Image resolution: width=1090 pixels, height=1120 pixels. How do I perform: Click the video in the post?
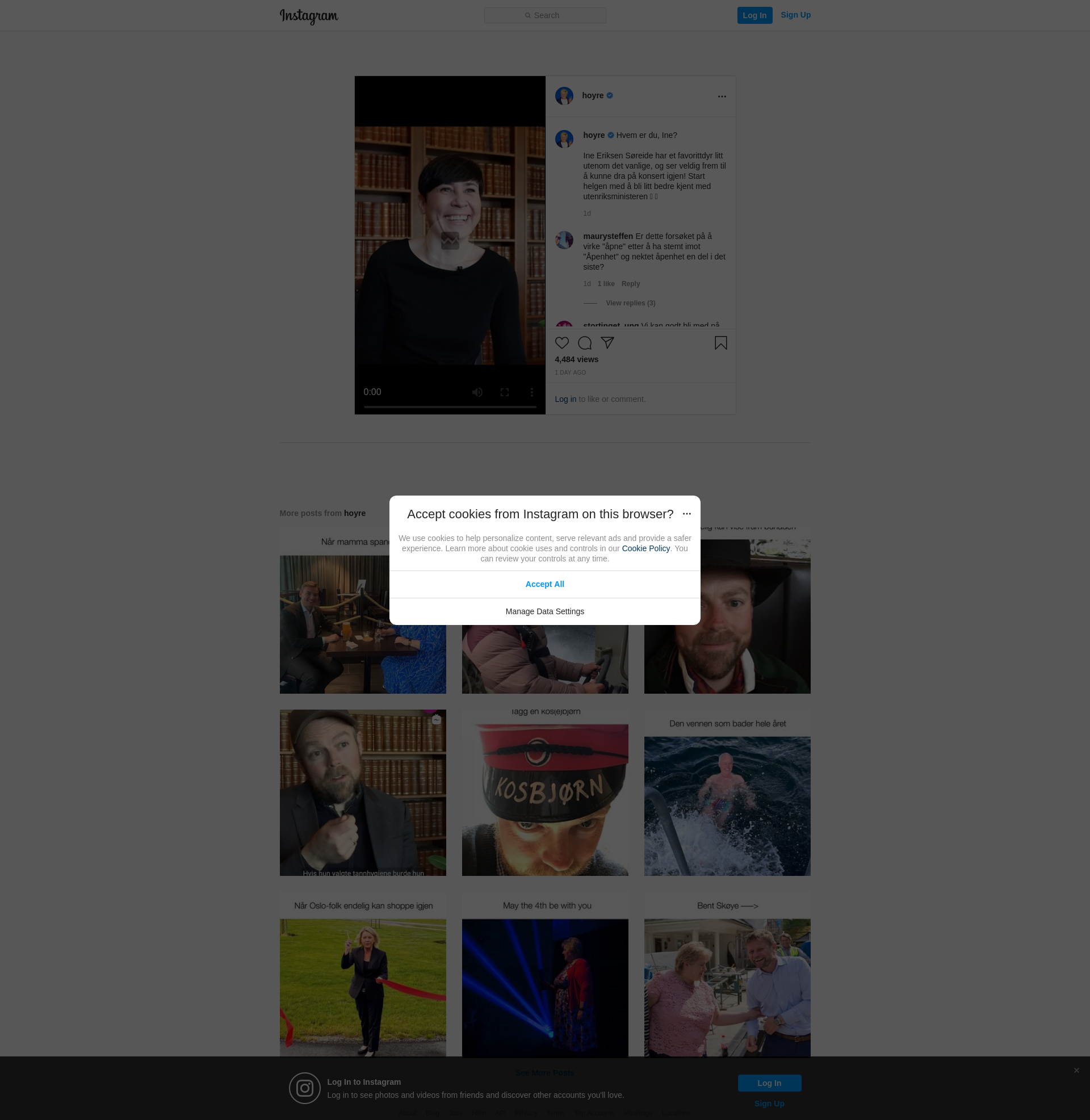[450, 245]
